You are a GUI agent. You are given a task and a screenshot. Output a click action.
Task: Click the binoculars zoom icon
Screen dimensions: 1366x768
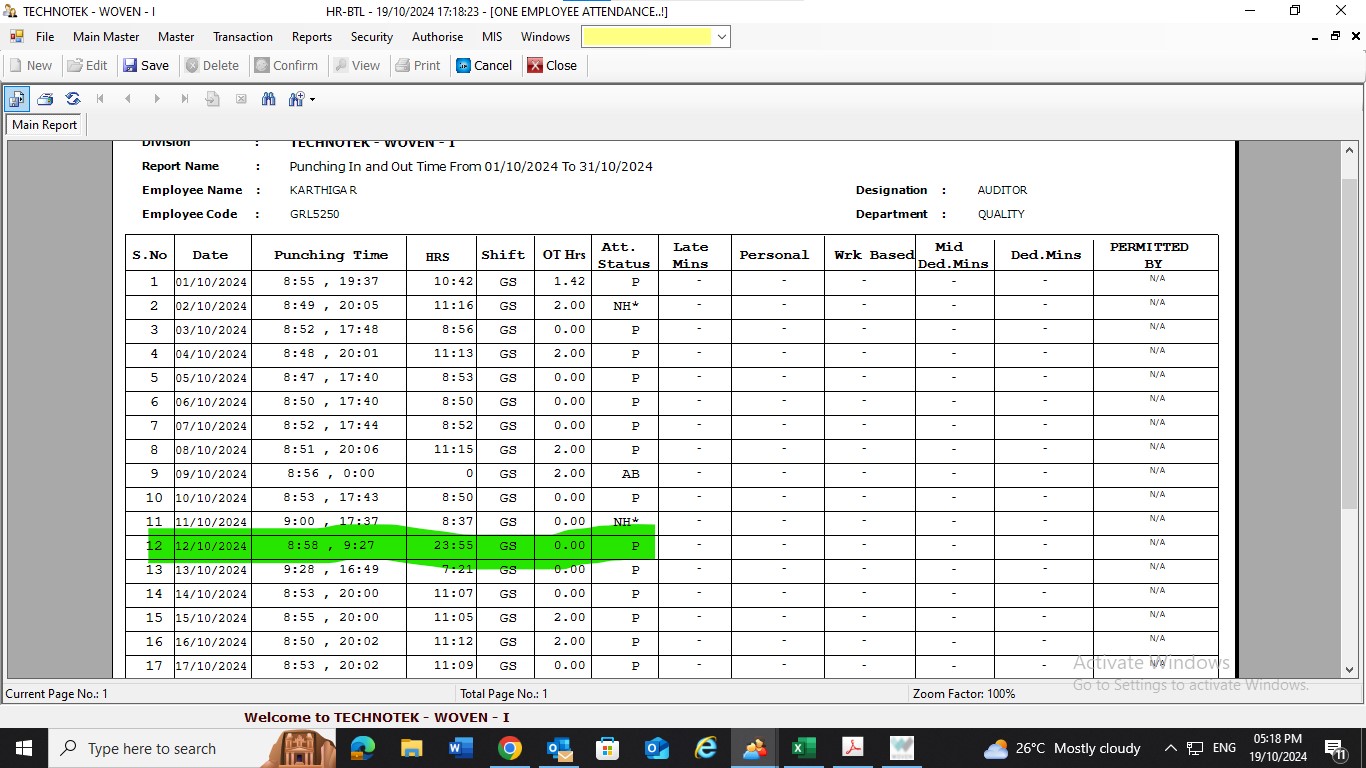tap(296, 99)
